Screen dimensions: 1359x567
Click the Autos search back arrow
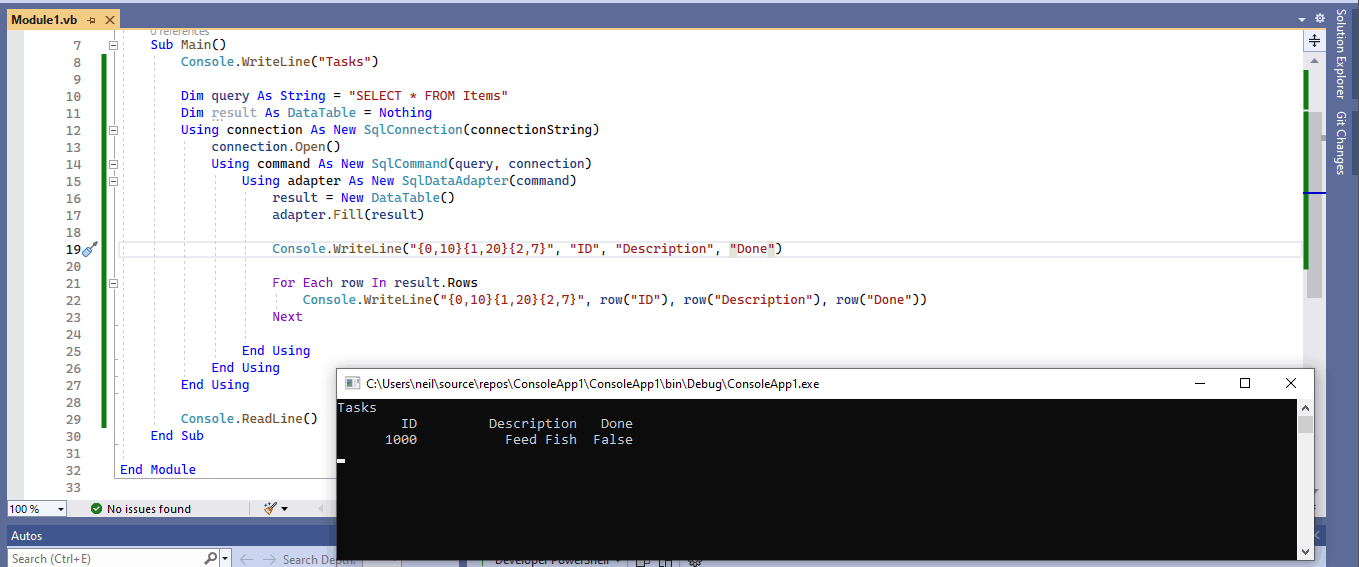247,559
